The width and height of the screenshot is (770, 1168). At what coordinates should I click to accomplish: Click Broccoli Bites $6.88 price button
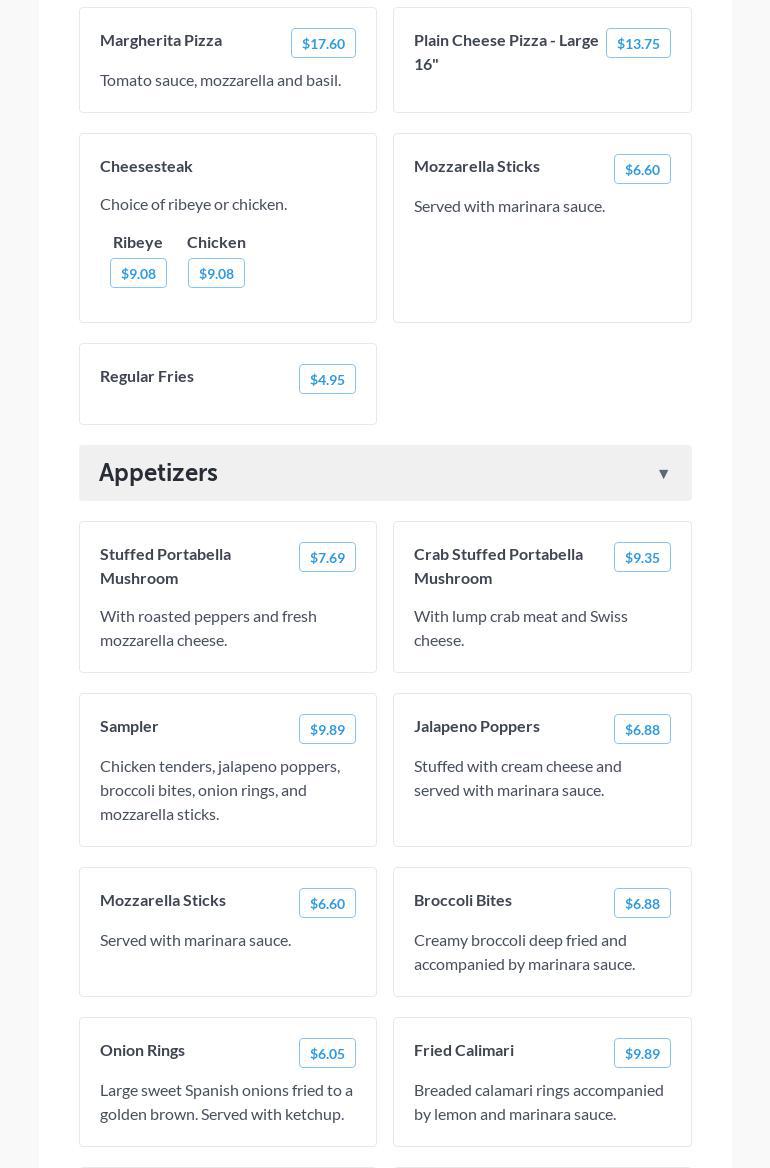642,903
